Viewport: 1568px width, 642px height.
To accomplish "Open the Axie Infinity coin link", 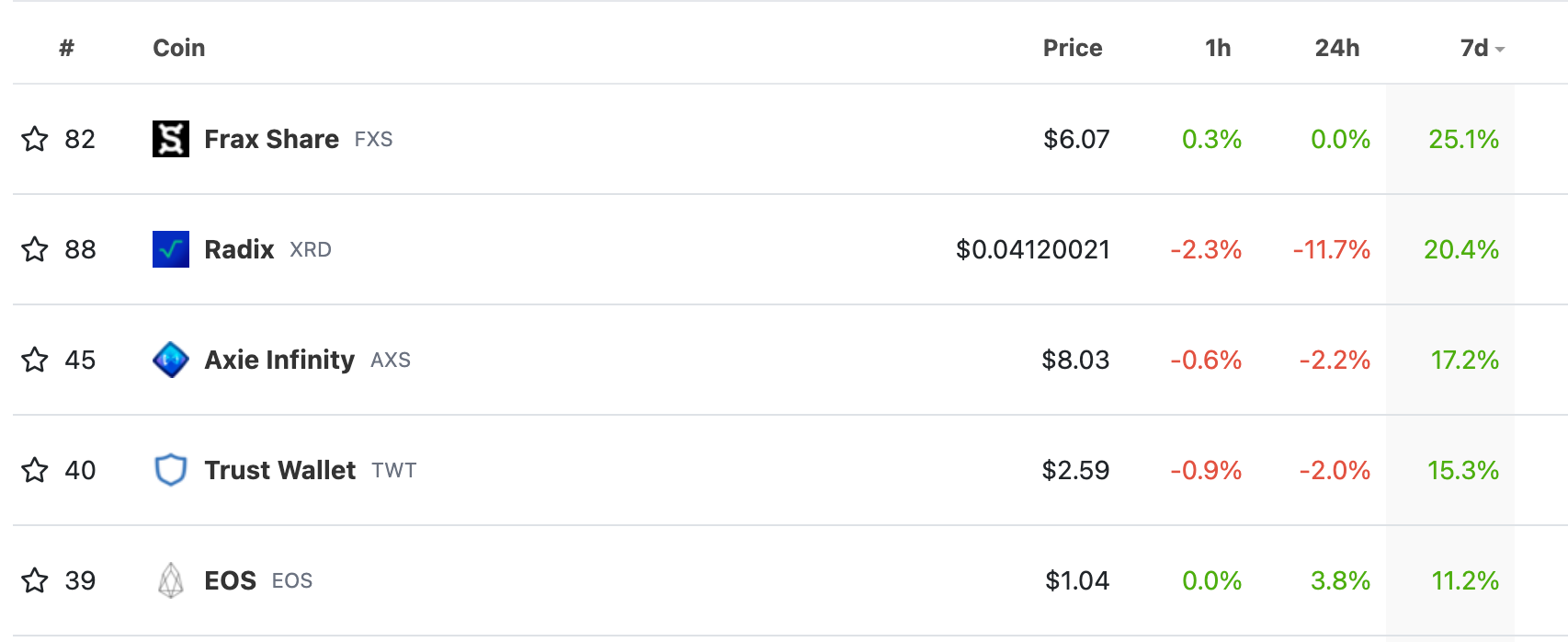I will tap(279, 360).
